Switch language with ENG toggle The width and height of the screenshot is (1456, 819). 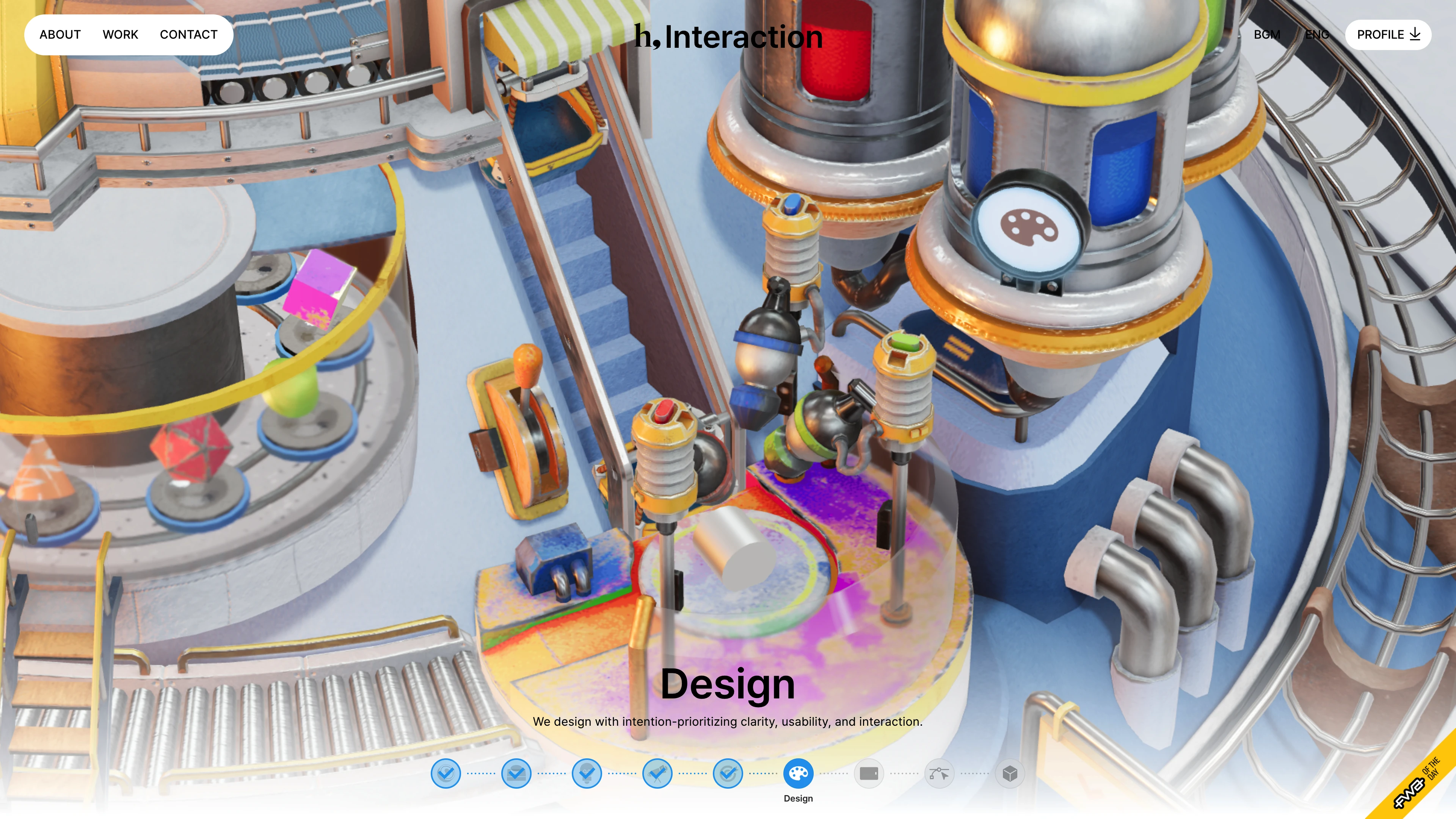click(1316, 35)
